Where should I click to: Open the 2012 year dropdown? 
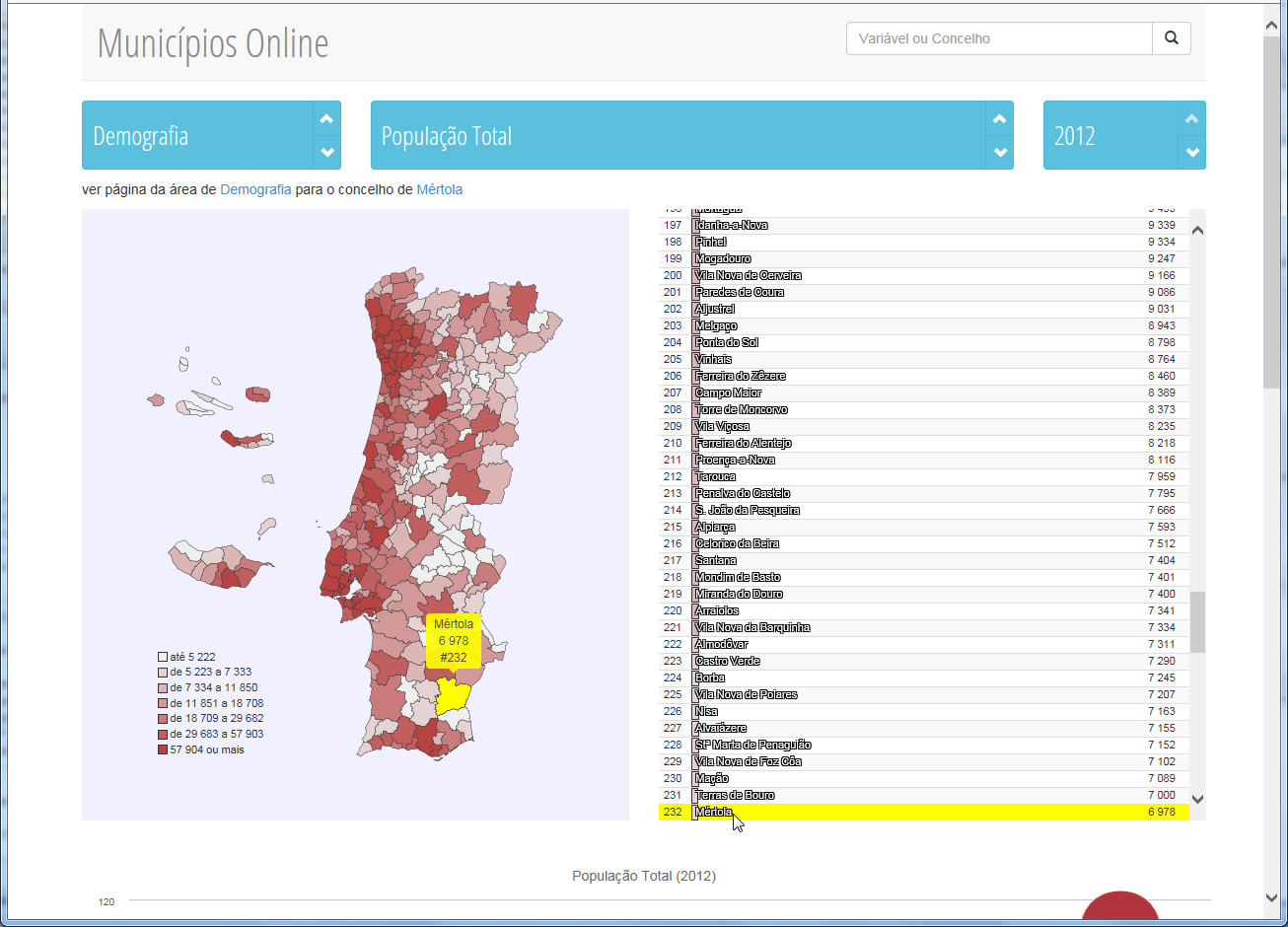pyautogui.click(x=1109, y=136)
